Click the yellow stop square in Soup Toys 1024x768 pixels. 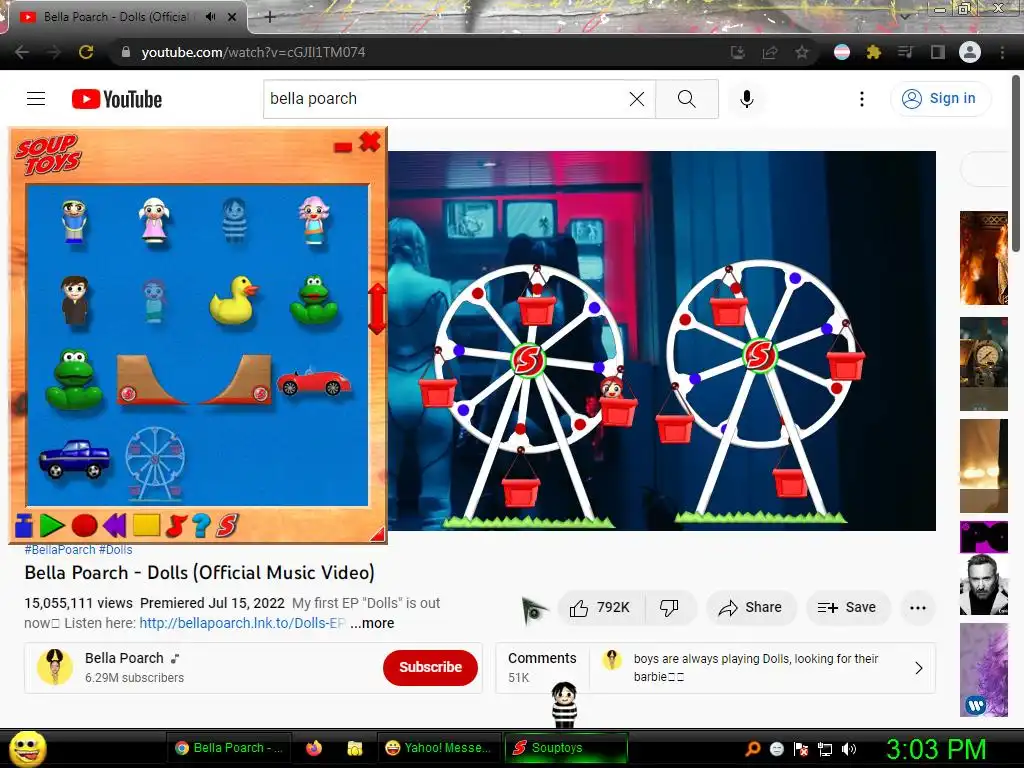(146, 526)
